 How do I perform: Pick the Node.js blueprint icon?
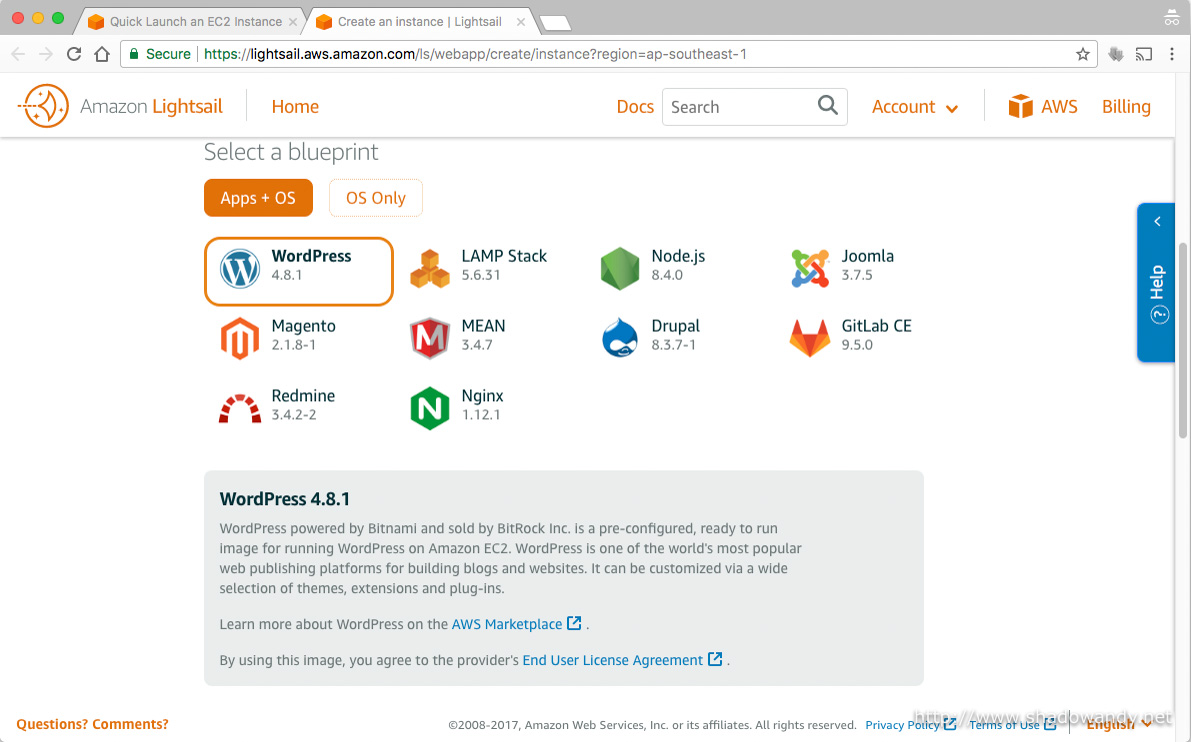(x=620, y=269)
